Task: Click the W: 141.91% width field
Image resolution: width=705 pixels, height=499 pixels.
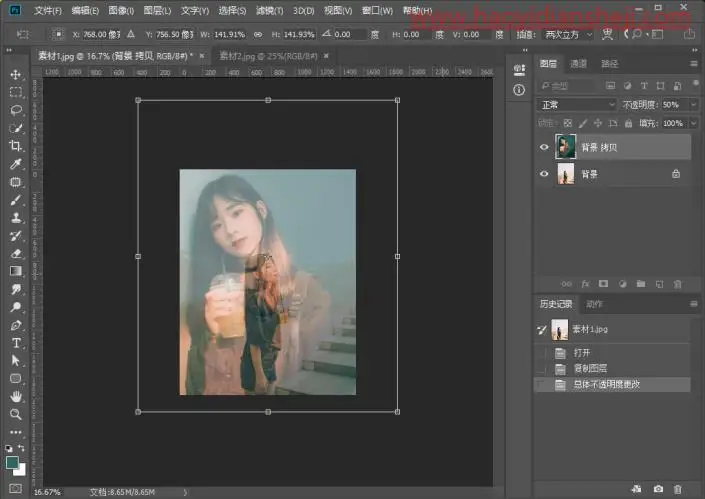Action: coord(229,35)
